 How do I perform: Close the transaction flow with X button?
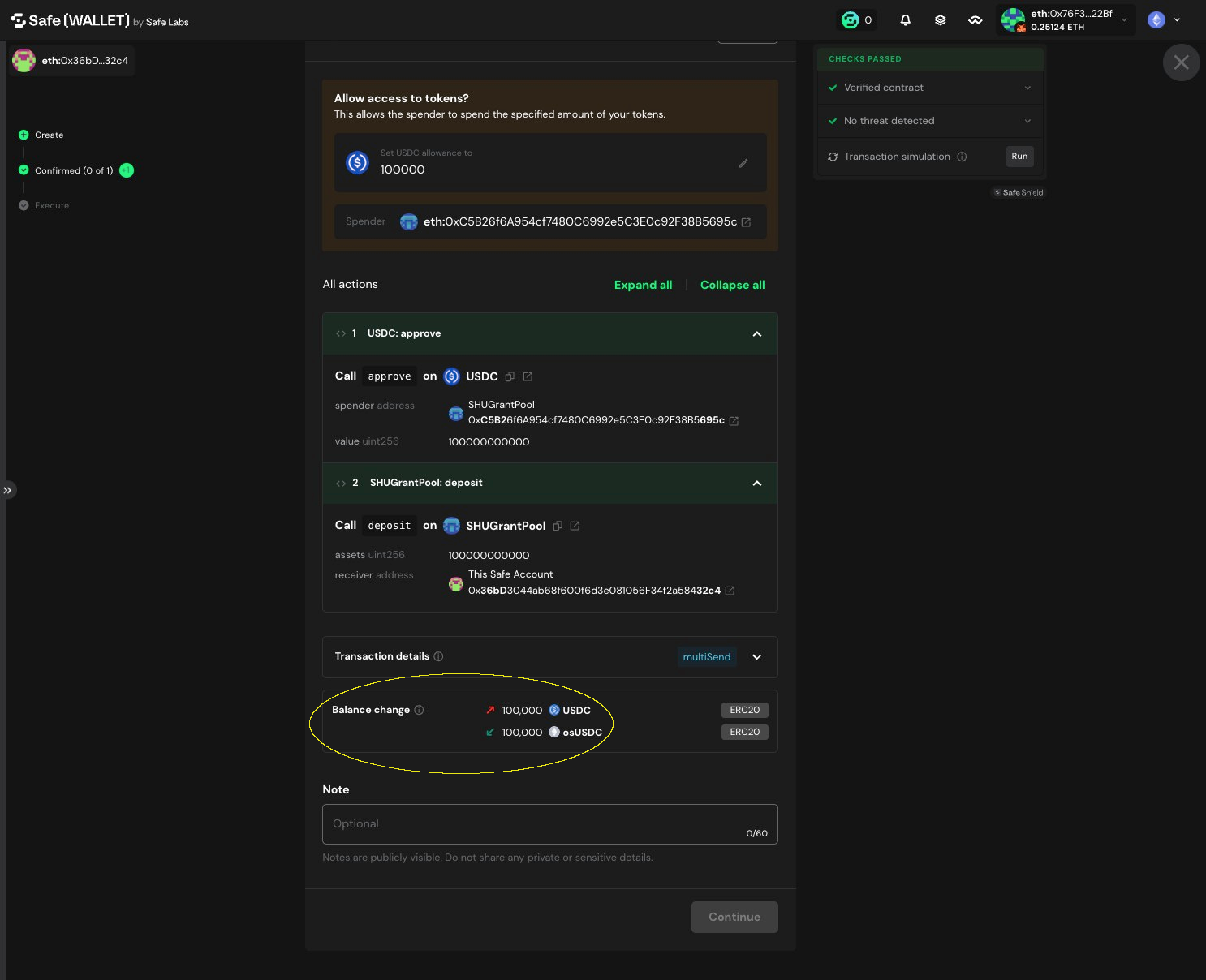[1181, 62]
